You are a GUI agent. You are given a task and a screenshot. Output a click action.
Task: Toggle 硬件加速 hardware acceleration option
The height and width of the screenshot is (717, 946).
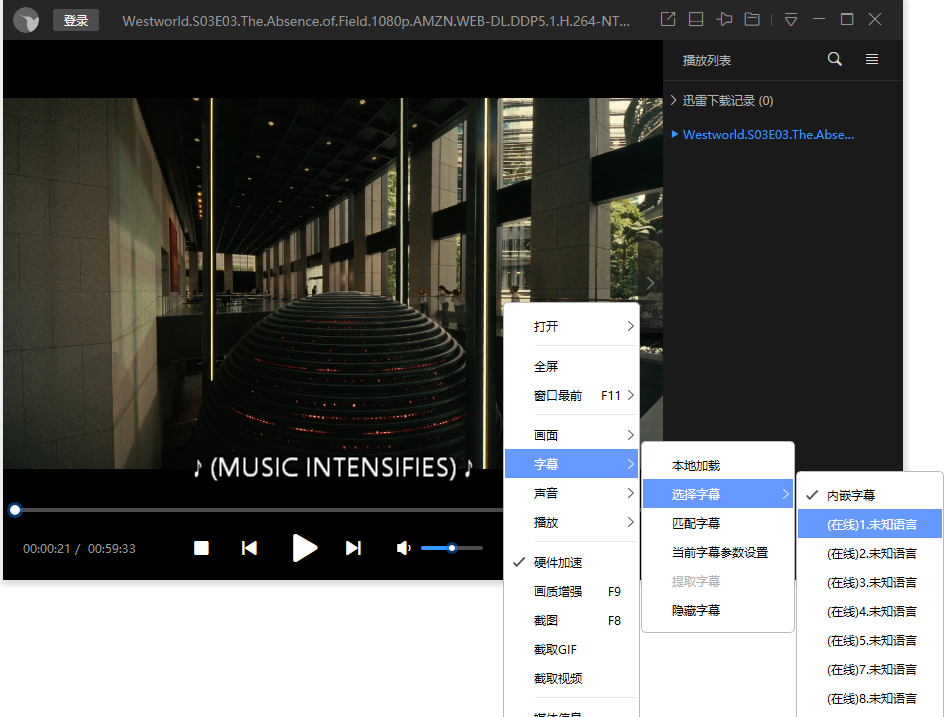(x=558, y=563)
